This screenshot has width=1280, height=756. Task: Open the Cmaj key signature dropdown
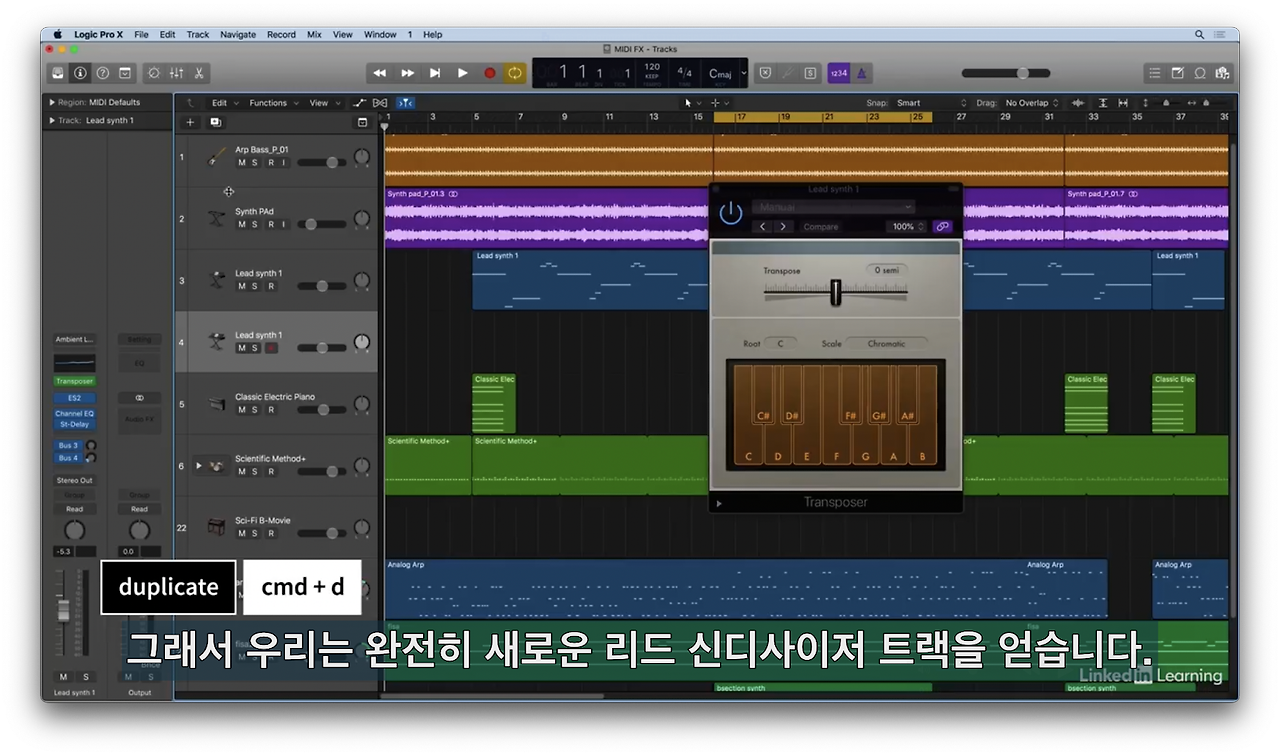(x=722, y=73)
